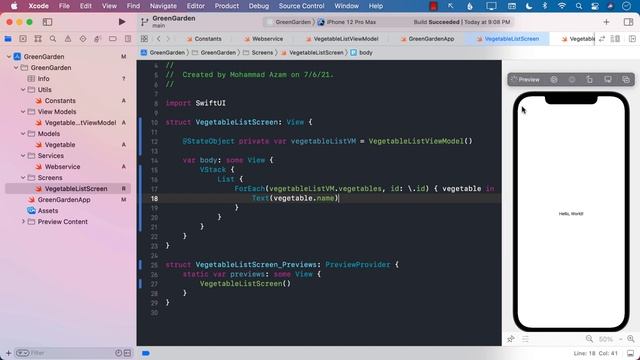Open the Breakpoint navigator
Screen dimensions: 640x360
tap(113, 39)
